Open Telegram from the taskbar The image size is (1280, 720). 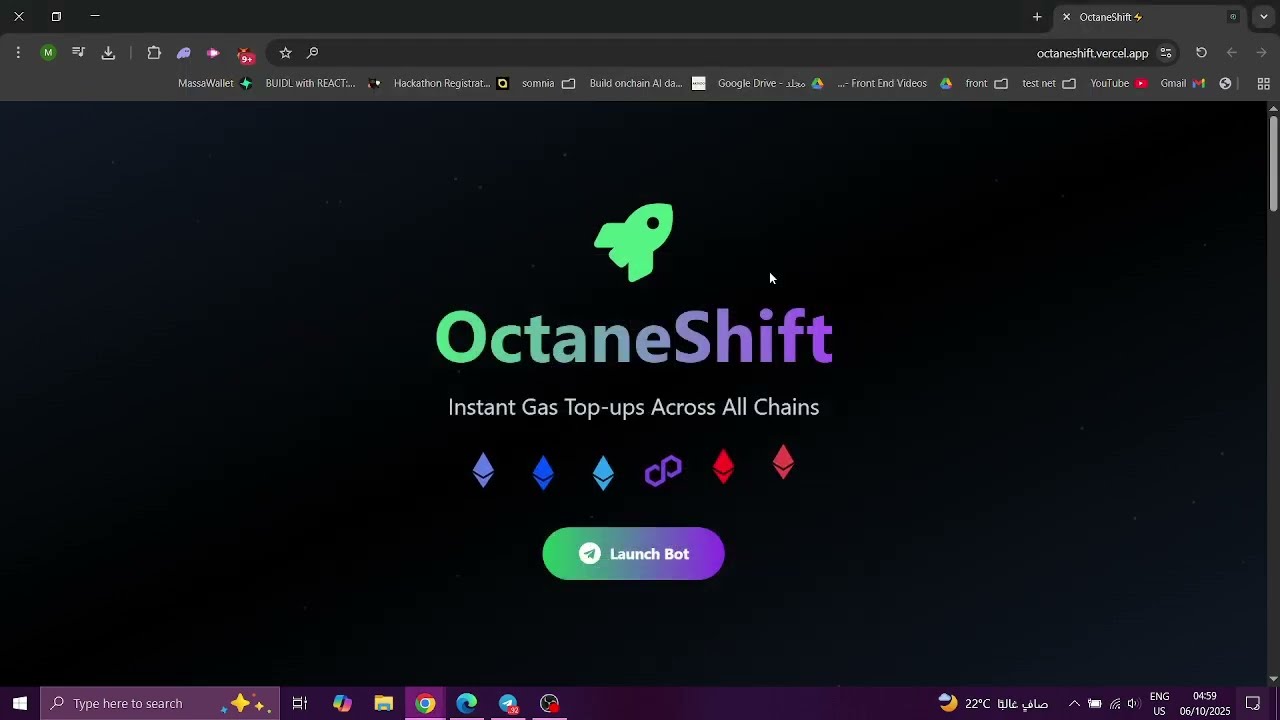[509, 703]
